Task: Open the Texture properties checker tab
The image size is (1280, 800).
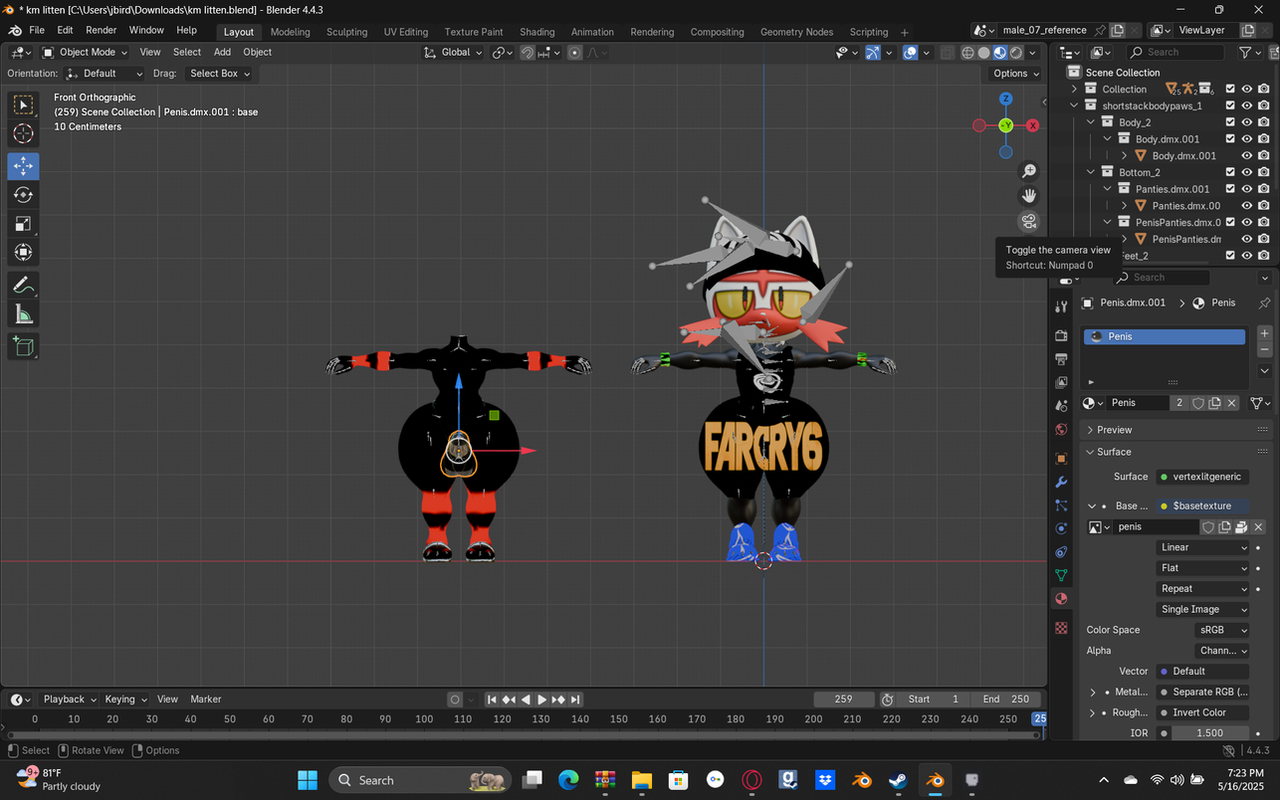Action: [x=1062, y=628]
